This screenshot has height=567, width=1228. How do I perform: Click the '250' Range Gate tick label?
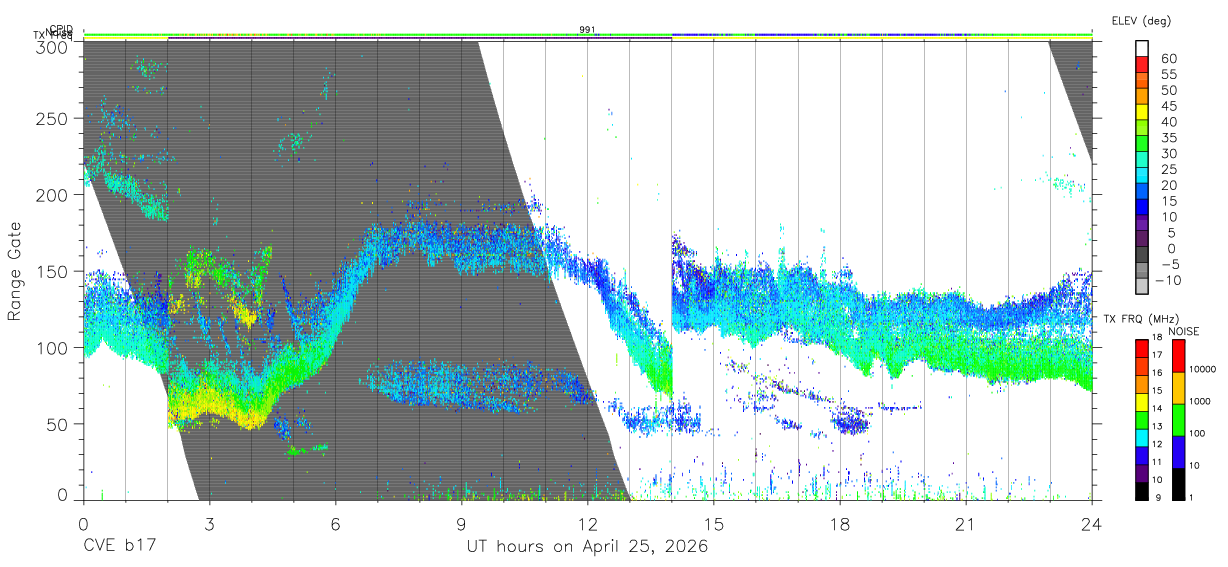point(52,118)
